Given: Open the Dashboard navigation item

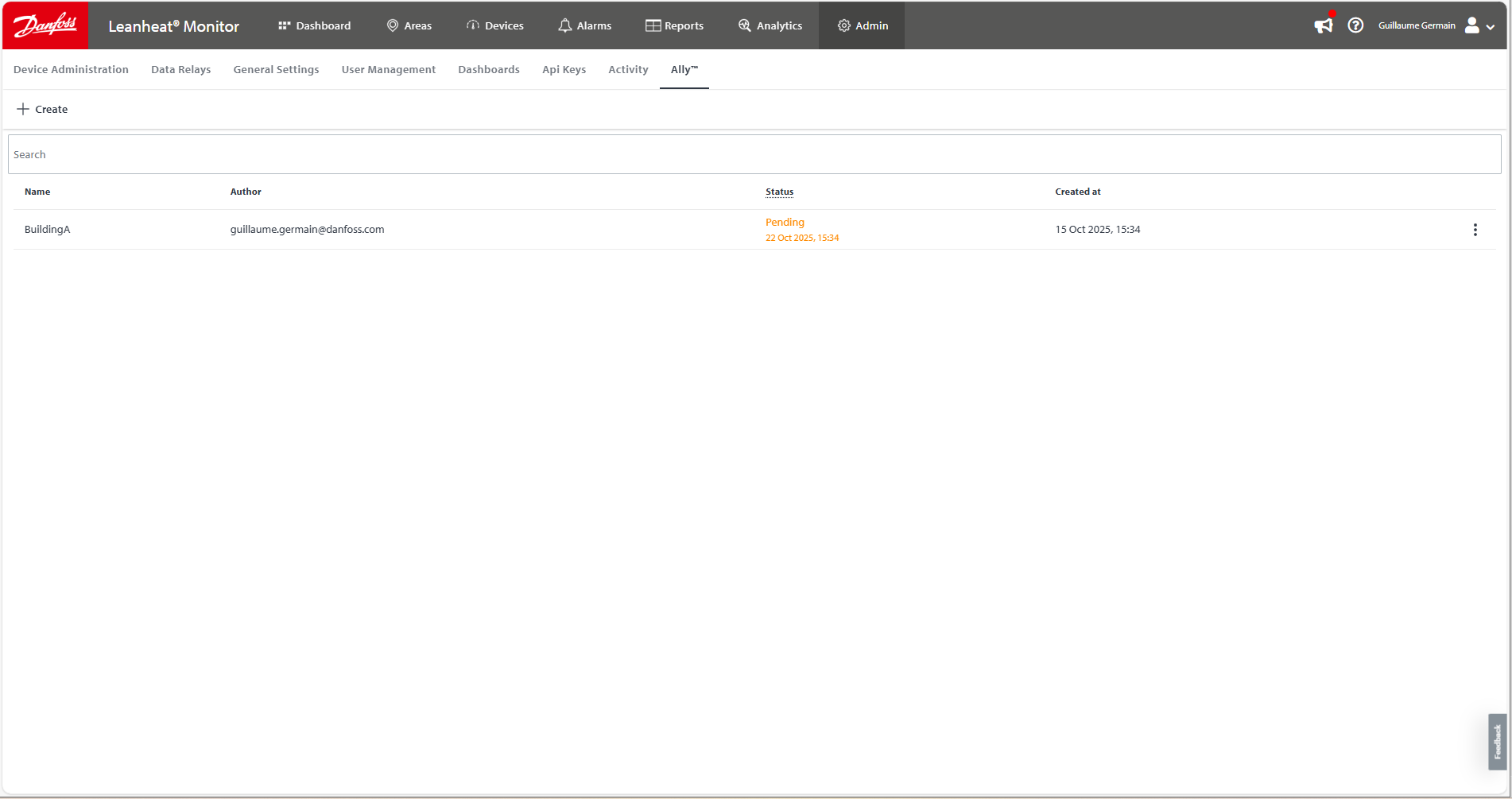Looking at the screenshot, I should [314, 25].
